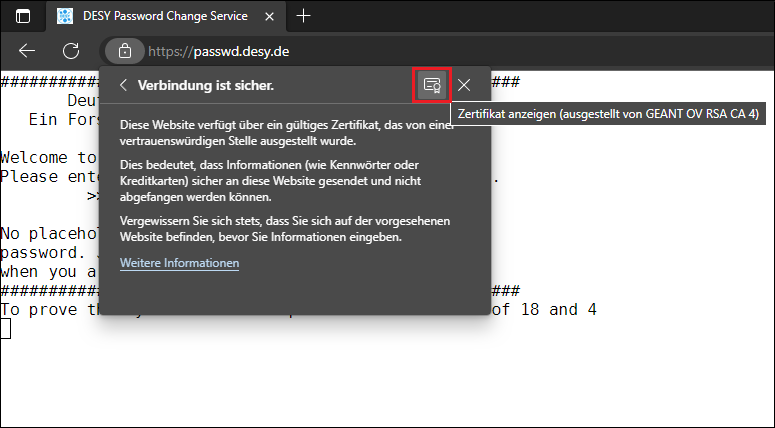Open the Weitere Informationen link
Viewport: 775px width, 428px height.
[x=179, y=263]
